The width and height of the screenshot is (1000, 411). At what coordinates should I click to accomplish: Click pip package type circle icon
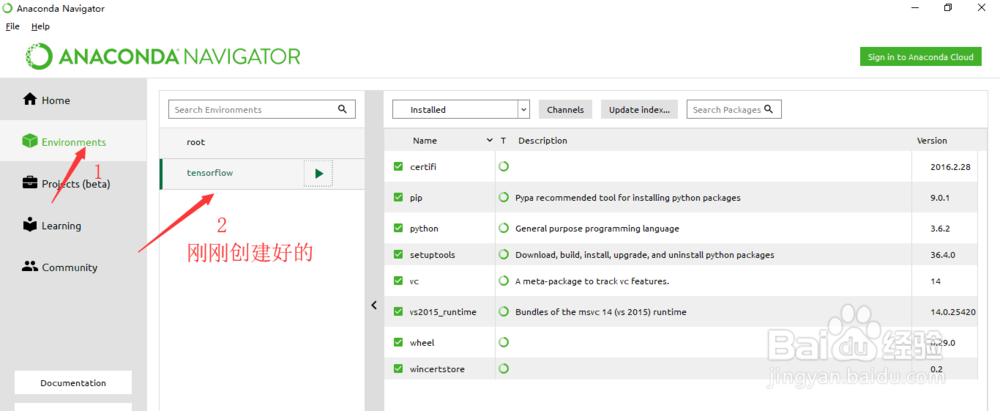(x=504, y=198)
